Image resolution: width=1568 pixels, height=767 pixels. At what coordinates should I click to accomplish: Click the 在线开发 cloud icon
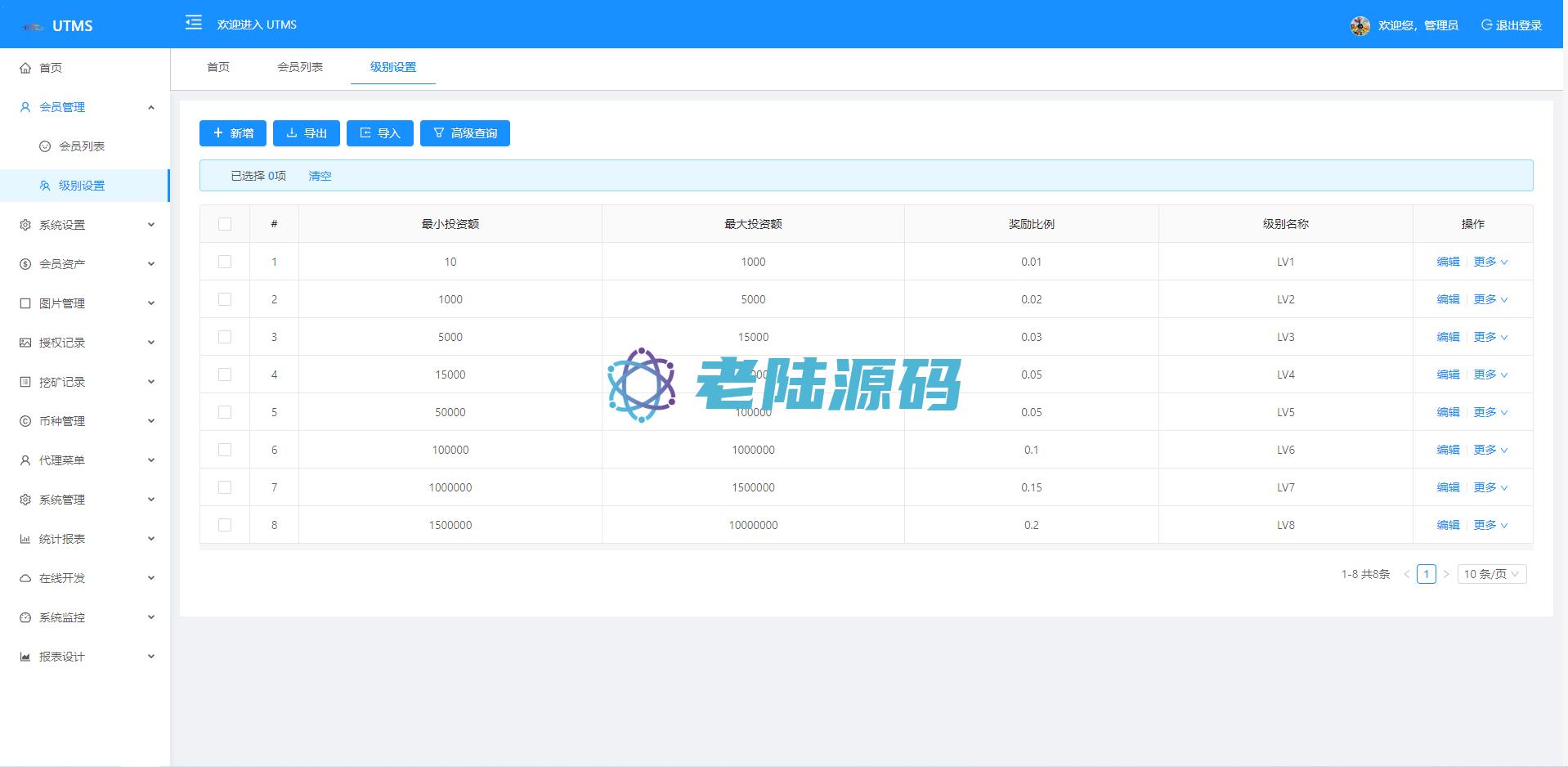point(25,578)
